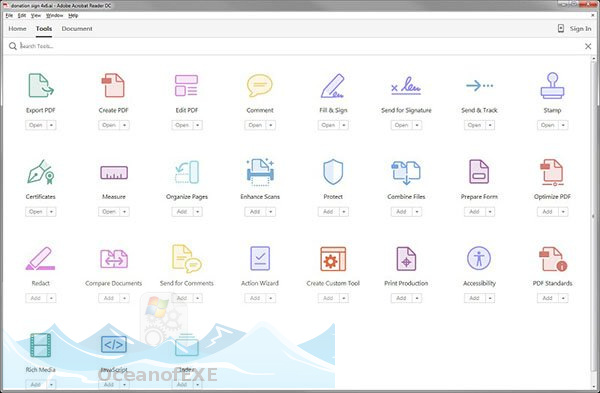
Task: Choose the Stamp tool icon
Action: coord(552,85)
